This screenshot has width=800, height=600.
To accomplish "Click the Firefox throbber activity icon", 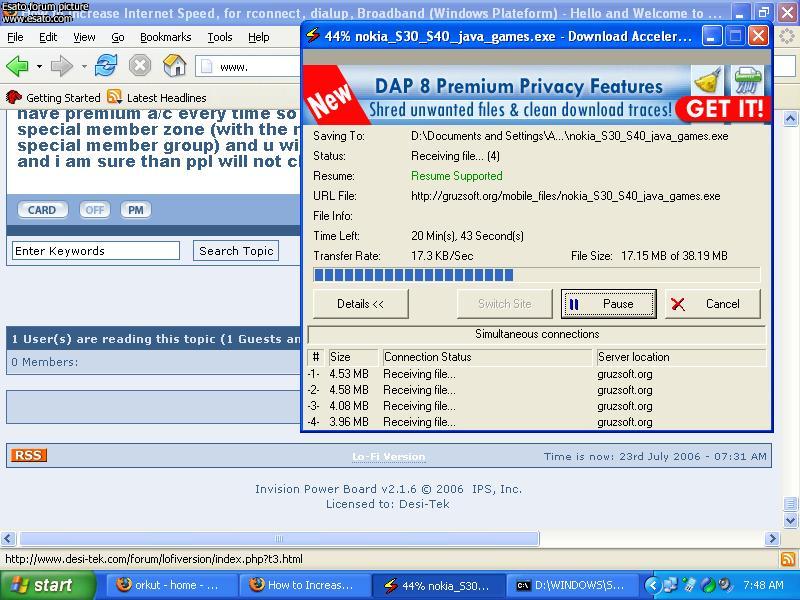I will click(787, 36).
